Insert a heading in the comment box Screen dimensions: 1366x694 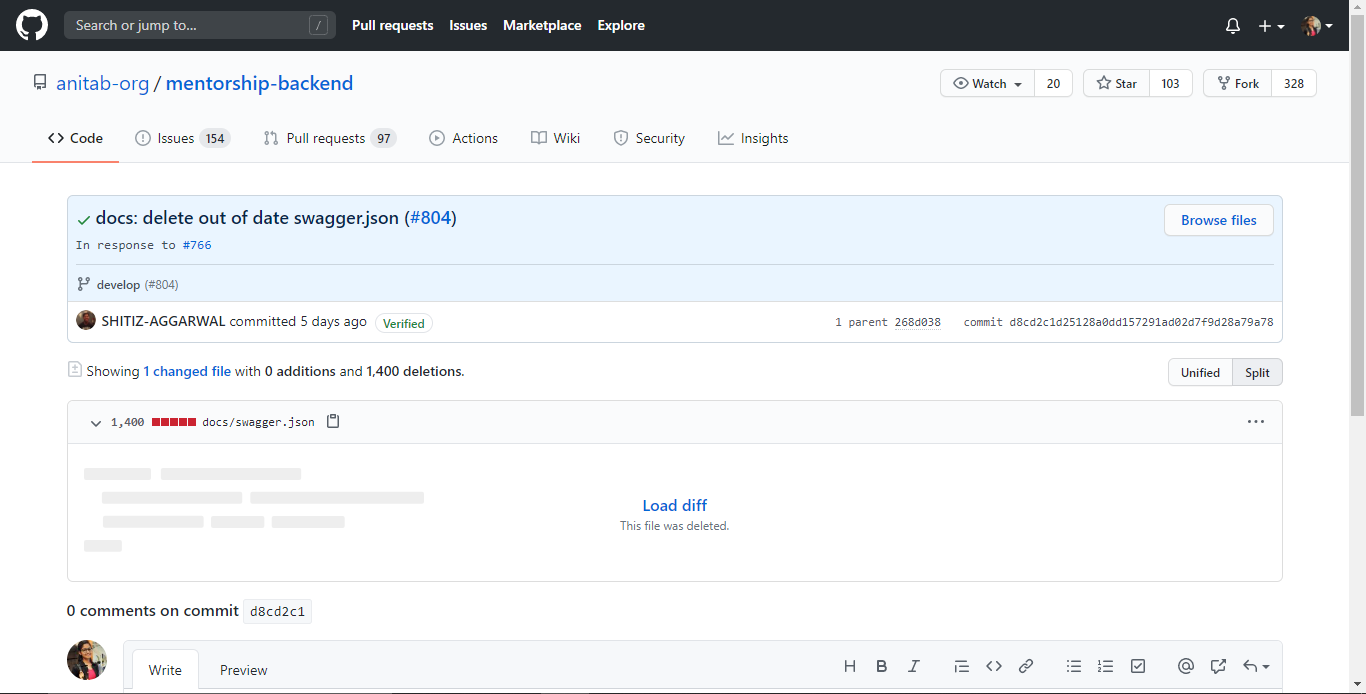click(x=849, y=666)
